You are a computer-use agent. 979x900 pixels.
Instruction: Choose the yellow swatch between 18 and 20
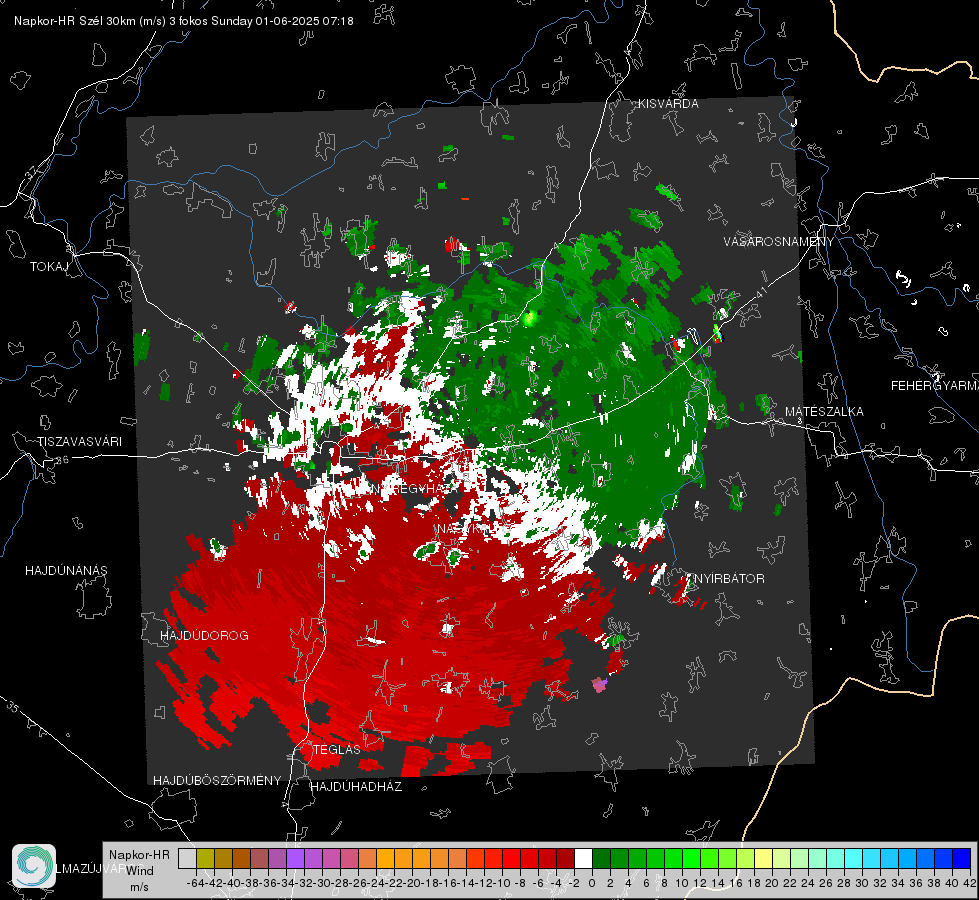[763, 859]
